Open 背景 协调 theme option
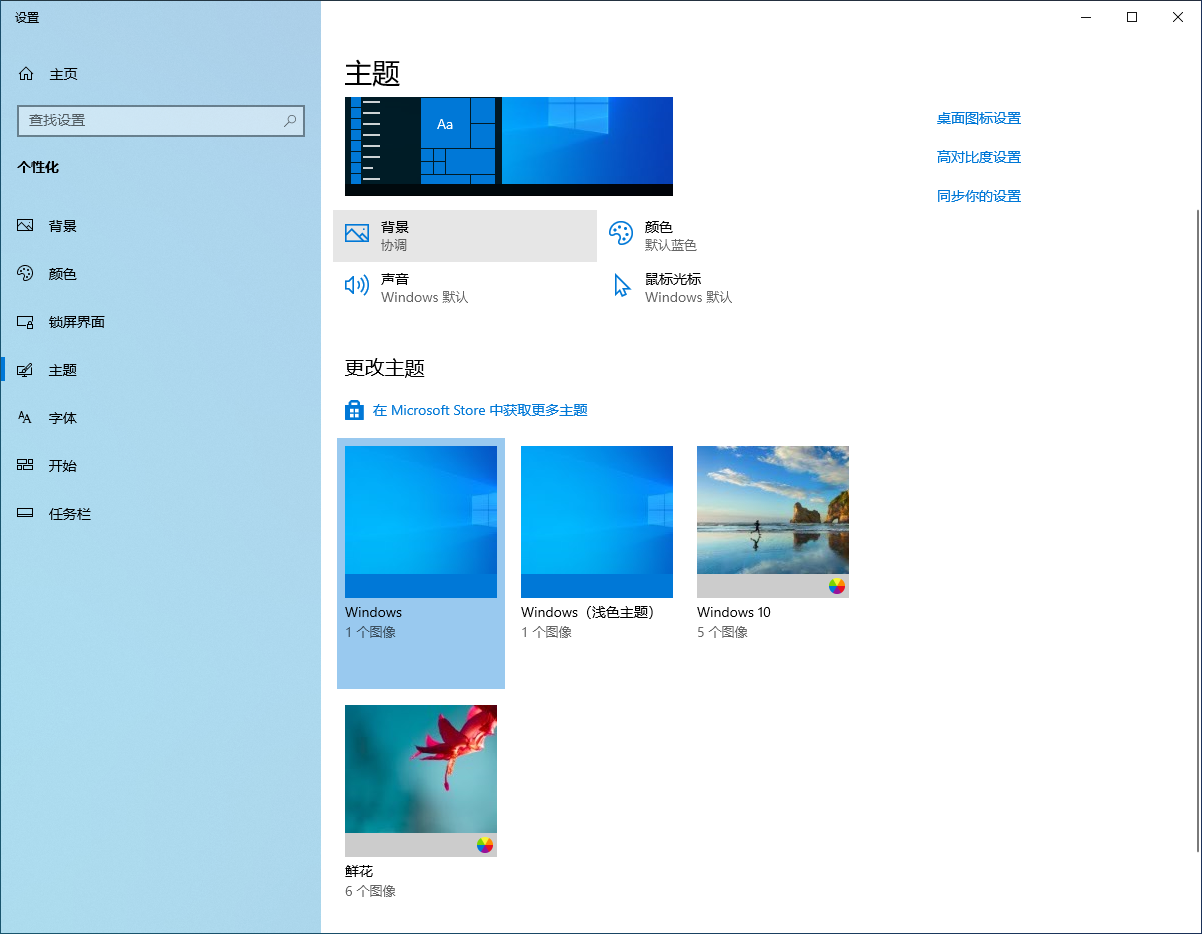 465,236
